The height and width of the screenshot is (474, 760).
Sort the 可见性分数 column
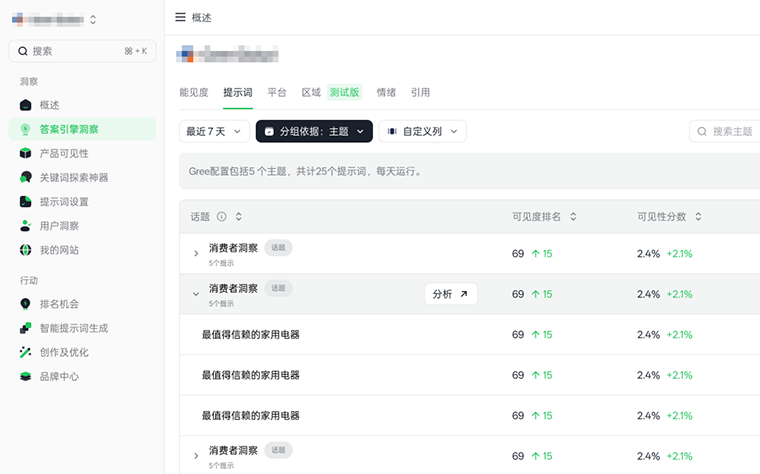[x=698, y=216]
